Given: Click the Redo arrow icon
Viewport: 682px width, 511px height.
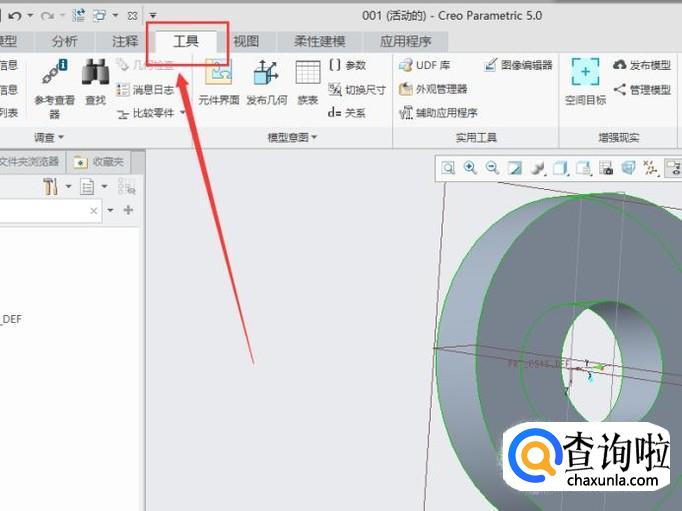Looking at the screenshot, I should tap(47, 16).
